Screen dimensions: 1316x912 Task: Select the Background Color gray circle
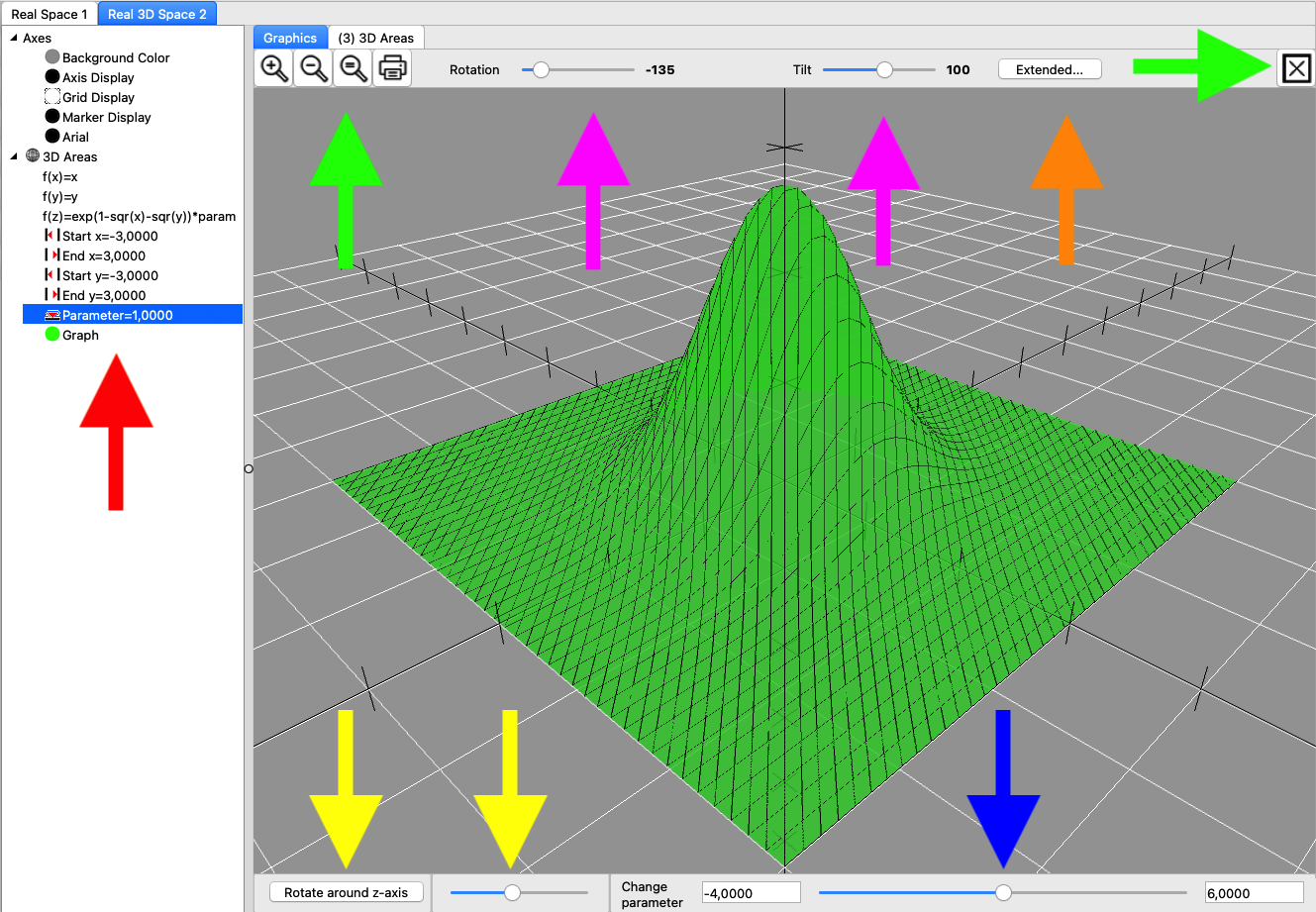(52, 57)
